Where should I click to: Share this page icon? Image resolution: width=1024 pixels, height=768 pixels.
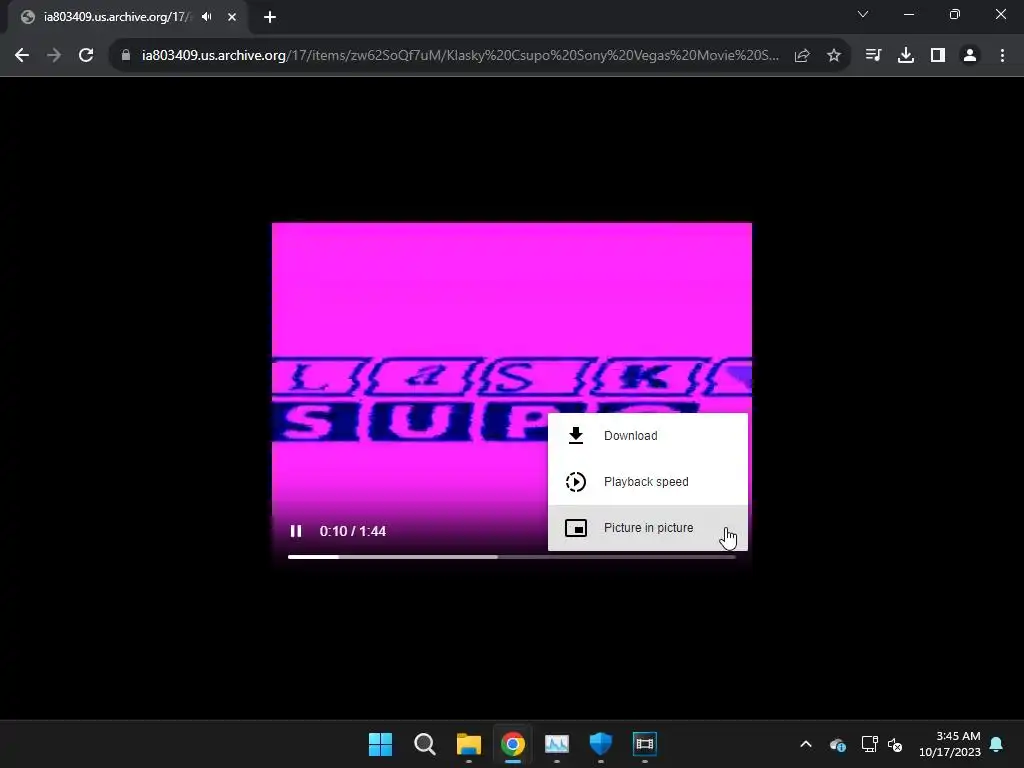(x=802, y=56)
